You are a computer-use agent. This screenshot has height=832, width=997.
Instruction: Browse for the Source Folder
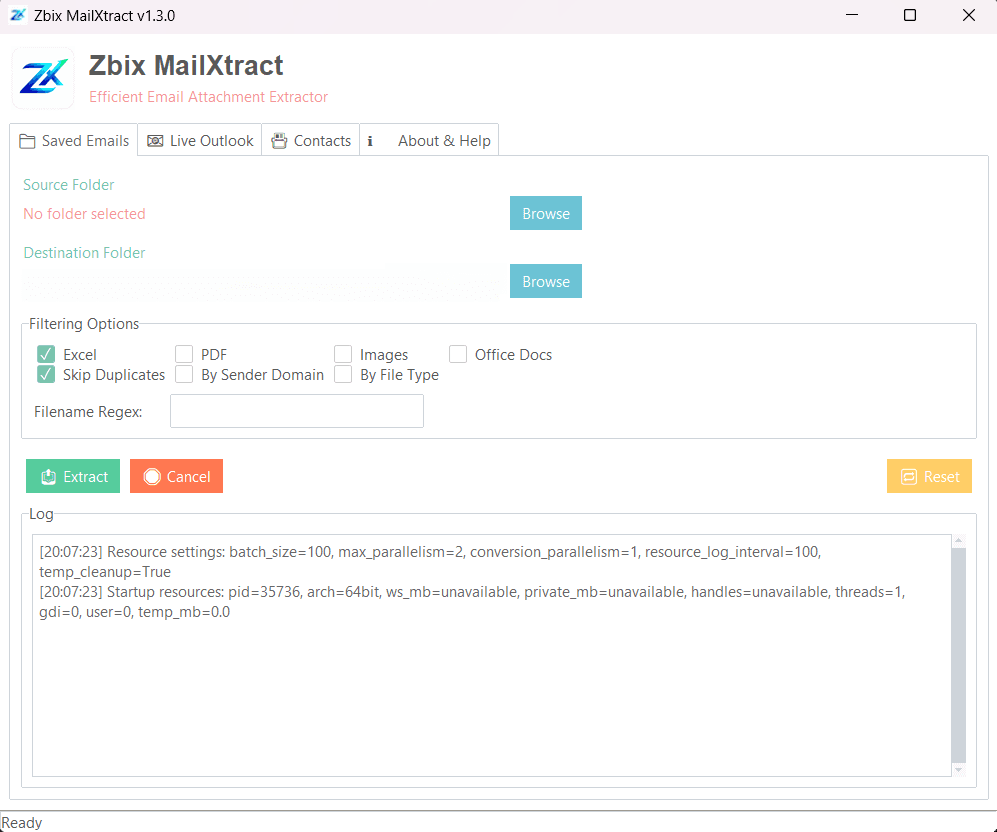coord(546,213)
